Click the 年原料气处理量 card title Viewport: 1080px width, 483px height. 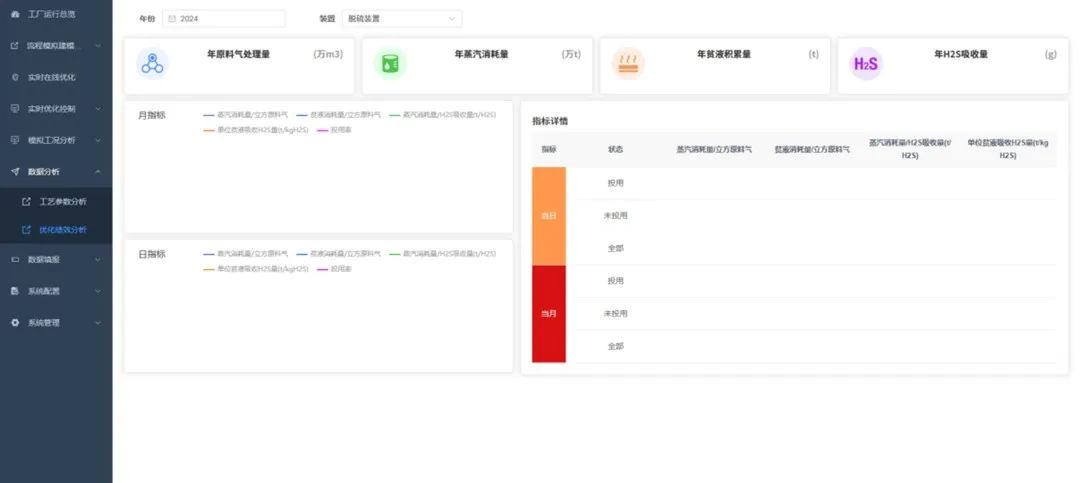point(238,54)
